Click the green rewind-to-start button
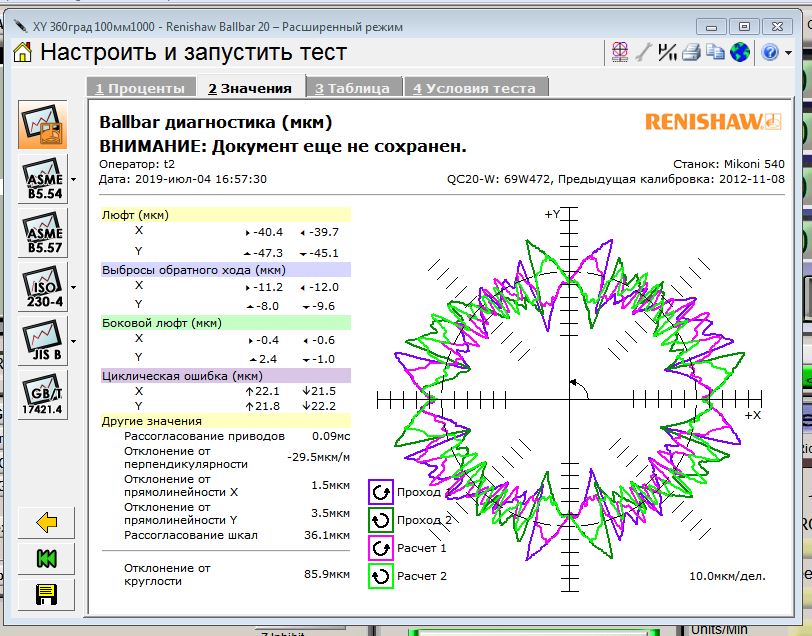This screenshot has height=636, width=812. coord(47,559)
